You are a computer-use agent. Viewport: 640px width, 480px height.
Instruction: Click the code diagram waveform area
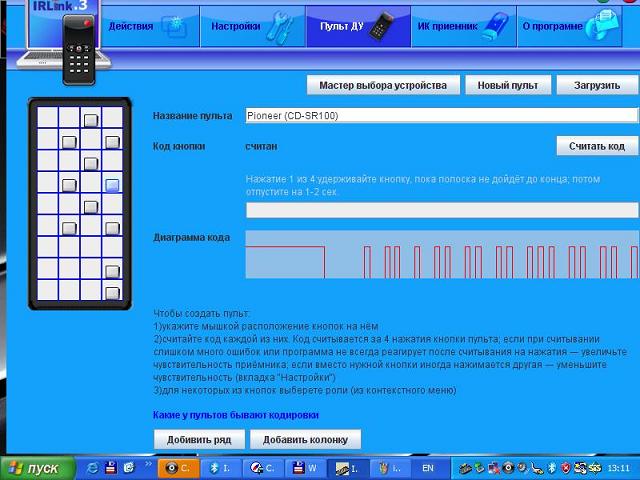tap(441, 255)
